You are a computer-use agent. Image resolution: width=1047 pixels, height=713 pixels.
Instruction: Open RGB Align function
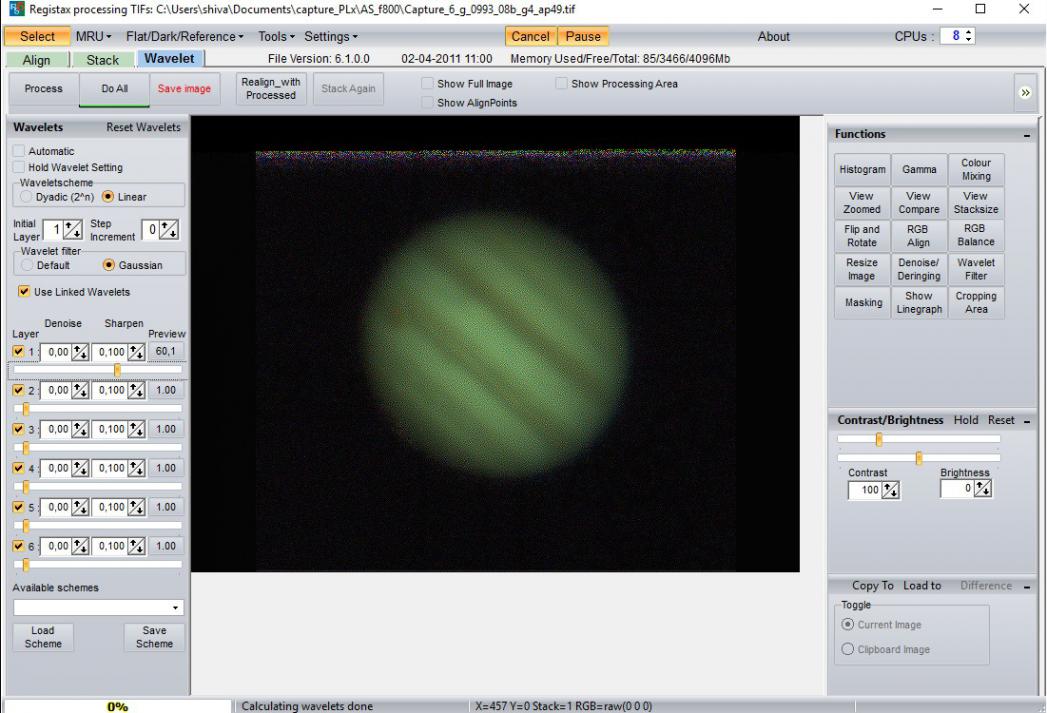(x=919, y=236)
